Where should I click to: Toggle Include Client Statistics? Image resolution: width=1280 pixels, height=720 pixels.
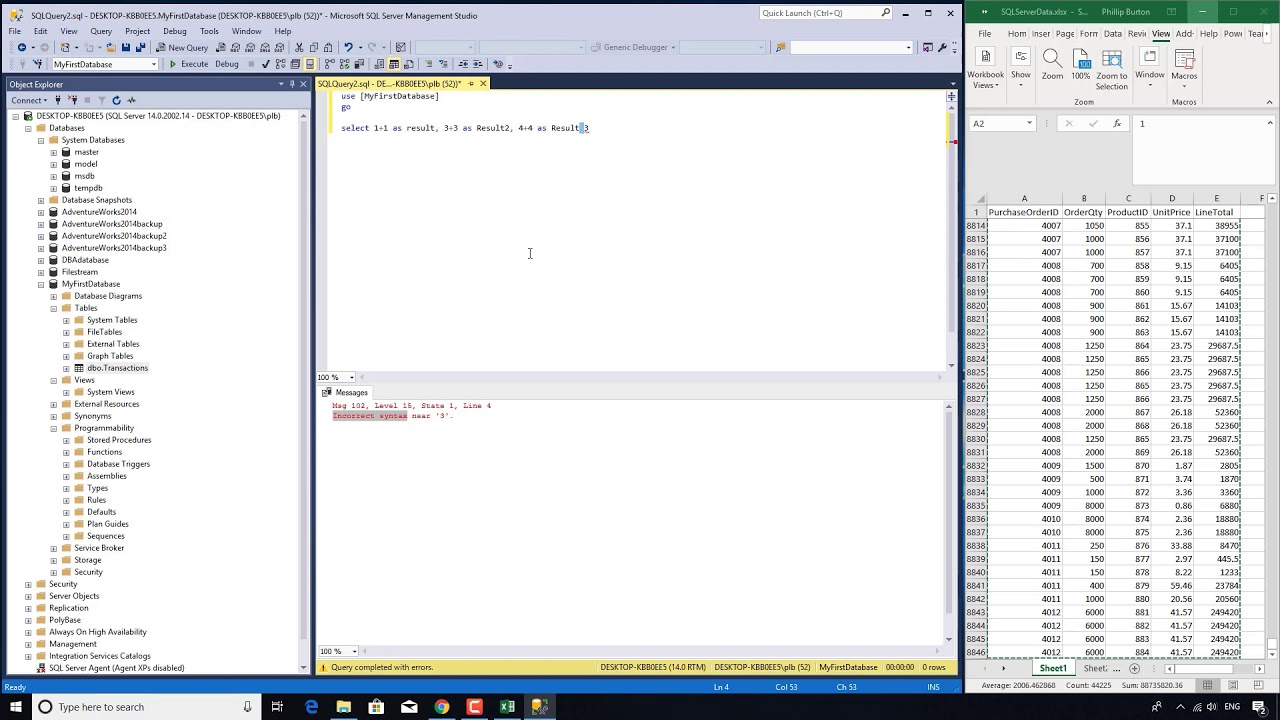point(359,64)
